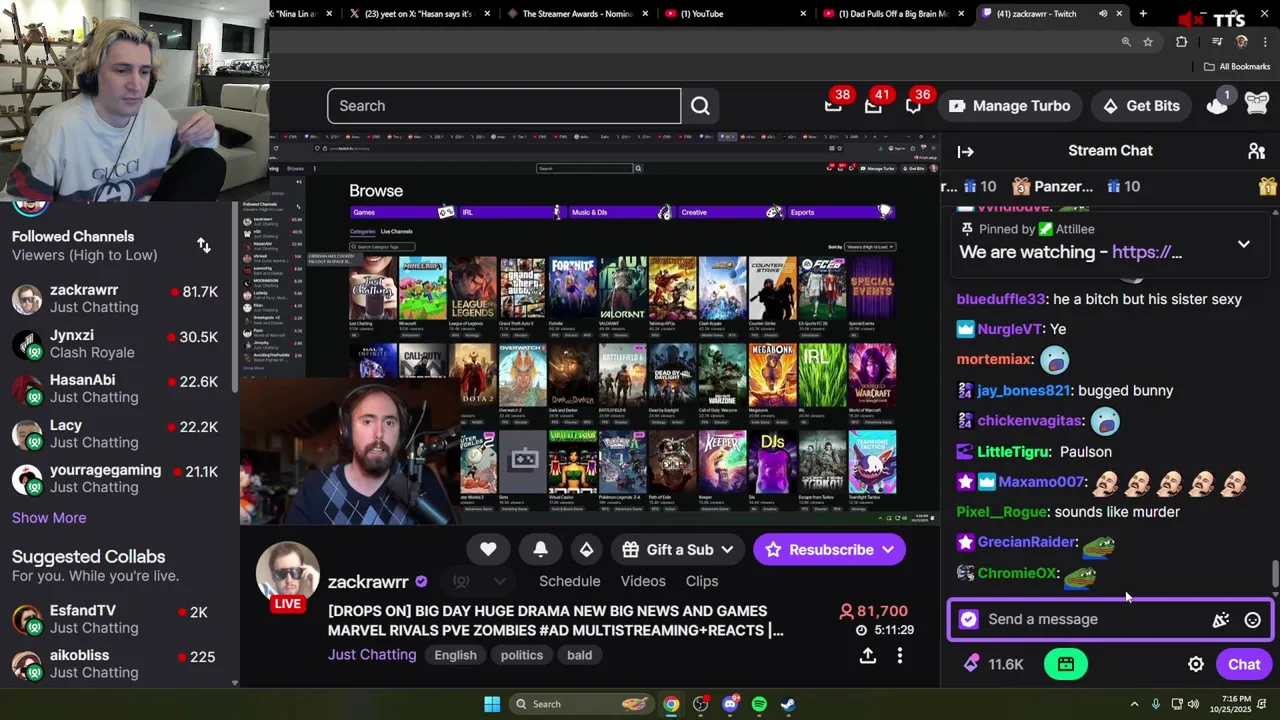This screenshot has height=720, width=1280.
Task: Open the Gift a Sub dropdown
Action: (678, 549)
